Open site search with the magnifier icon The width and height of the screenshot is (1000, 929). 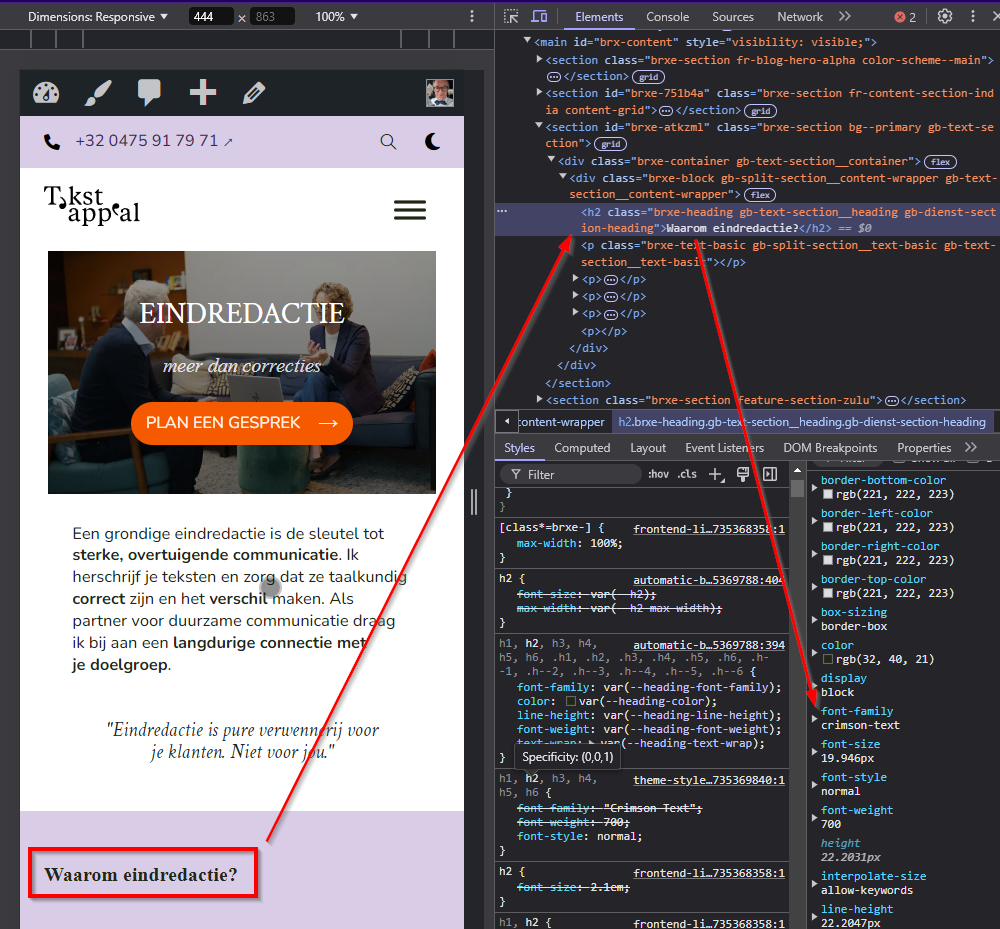click(388, 142)
